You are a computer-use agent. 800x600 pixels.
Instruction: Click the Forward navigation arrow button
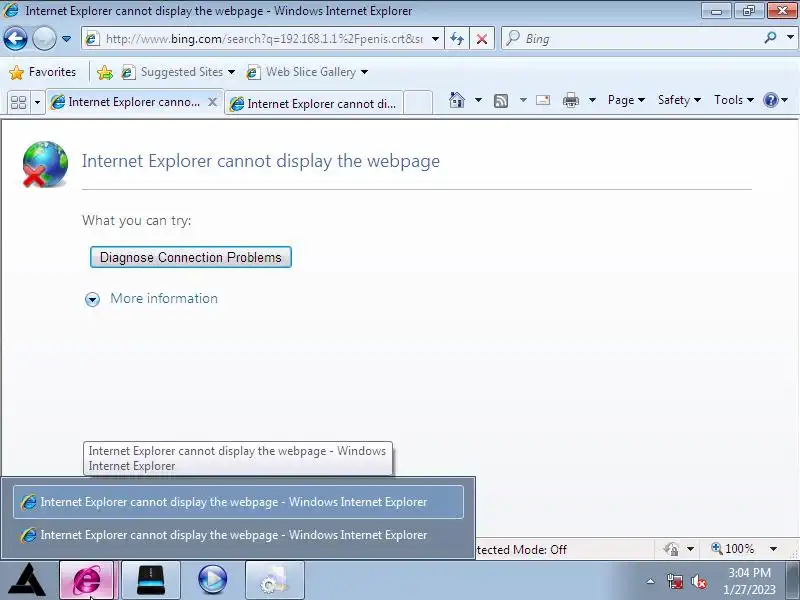point(44,39)
